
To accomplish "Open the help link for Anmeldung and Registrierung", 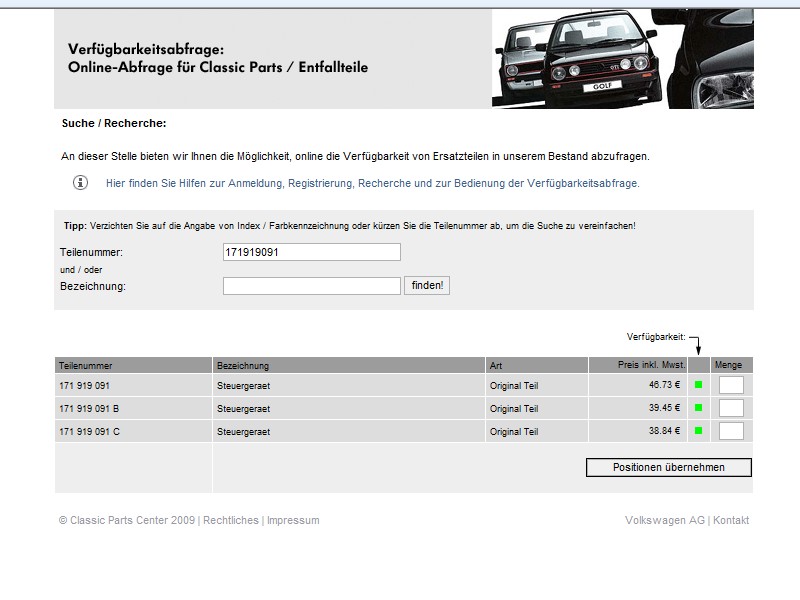I will pos(372,184).
